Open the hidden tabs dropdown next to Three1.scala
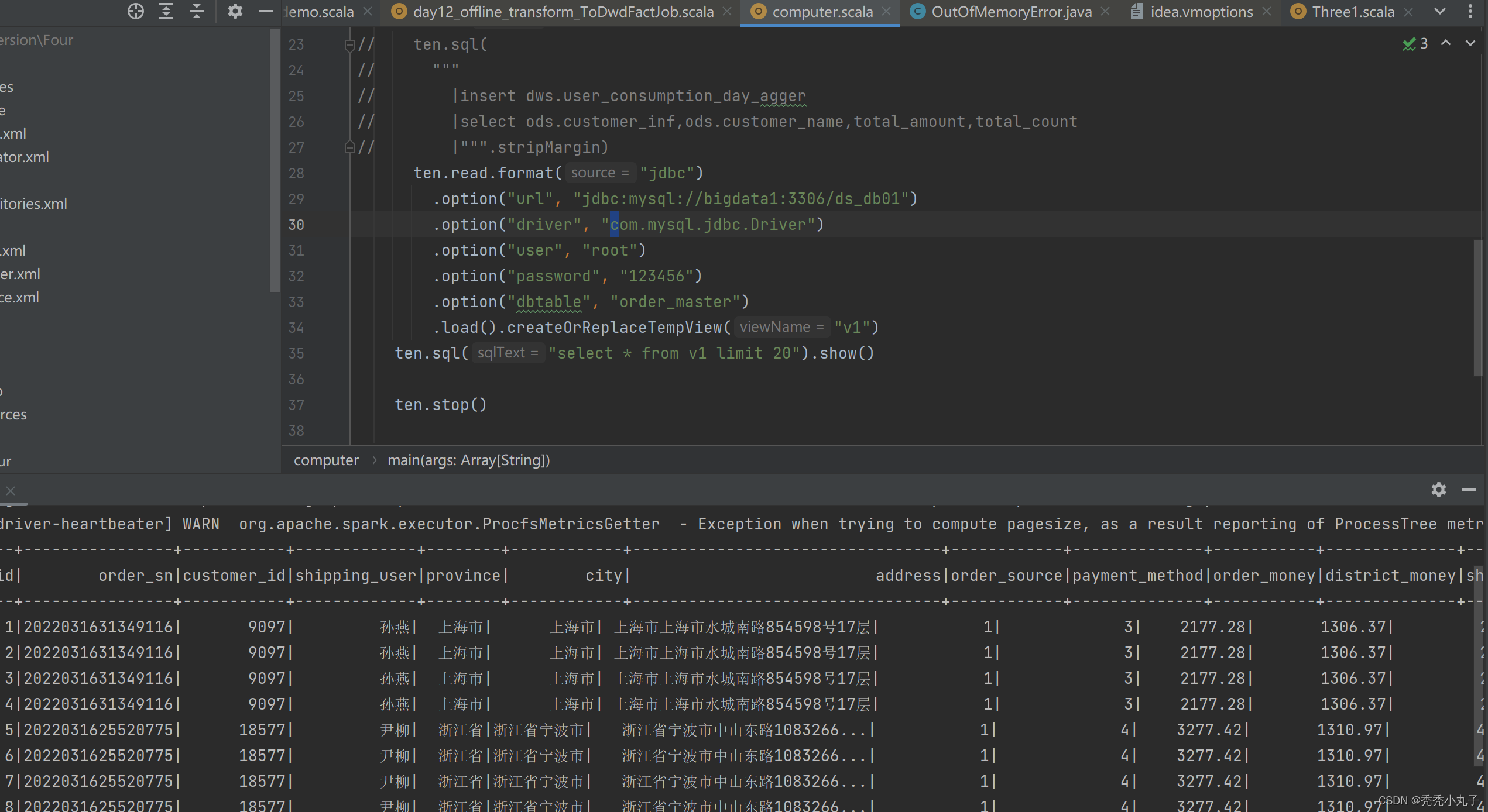The image size is (1488, 812). pyautogui.click(x=1439, y=11)
